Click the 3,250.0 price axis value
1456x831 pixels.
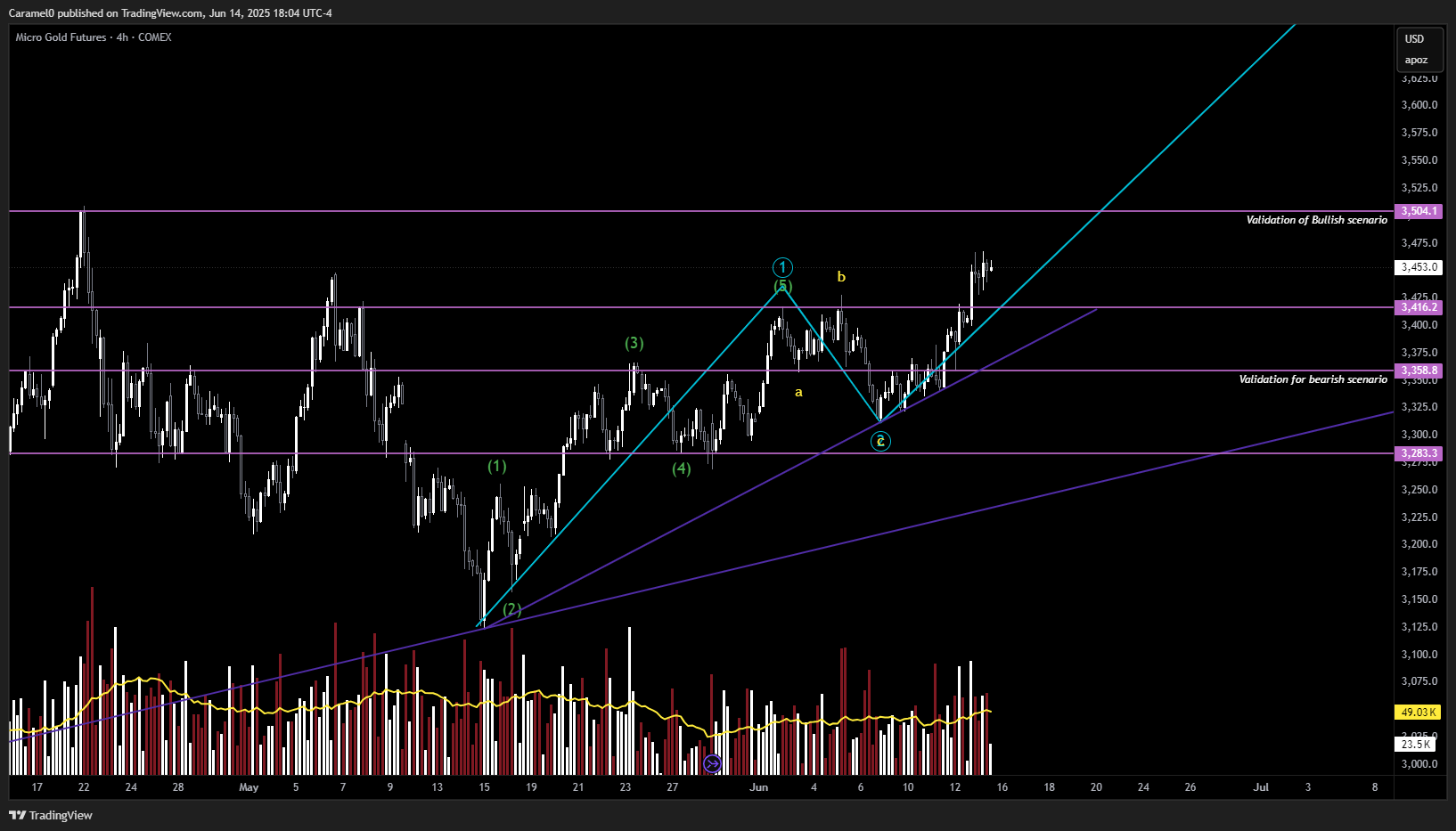[1419, 490]
